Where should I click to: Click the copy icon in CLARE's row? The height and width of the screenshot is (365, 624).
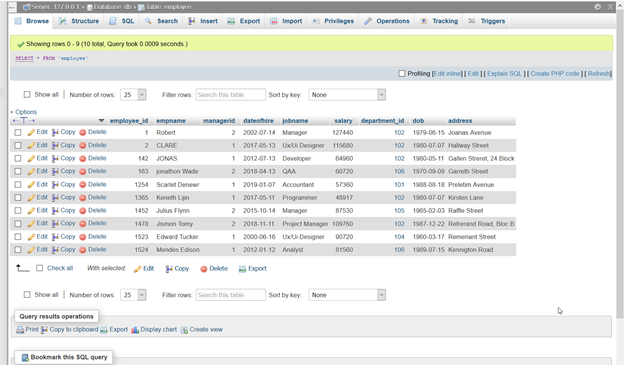(55, 145)
